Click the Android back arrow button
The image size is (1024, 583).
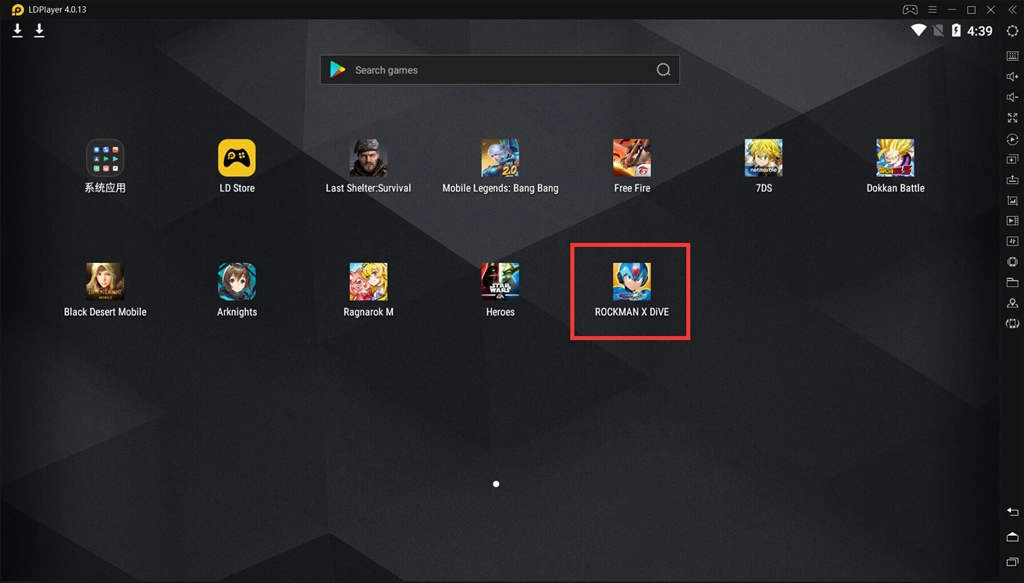1012,512
